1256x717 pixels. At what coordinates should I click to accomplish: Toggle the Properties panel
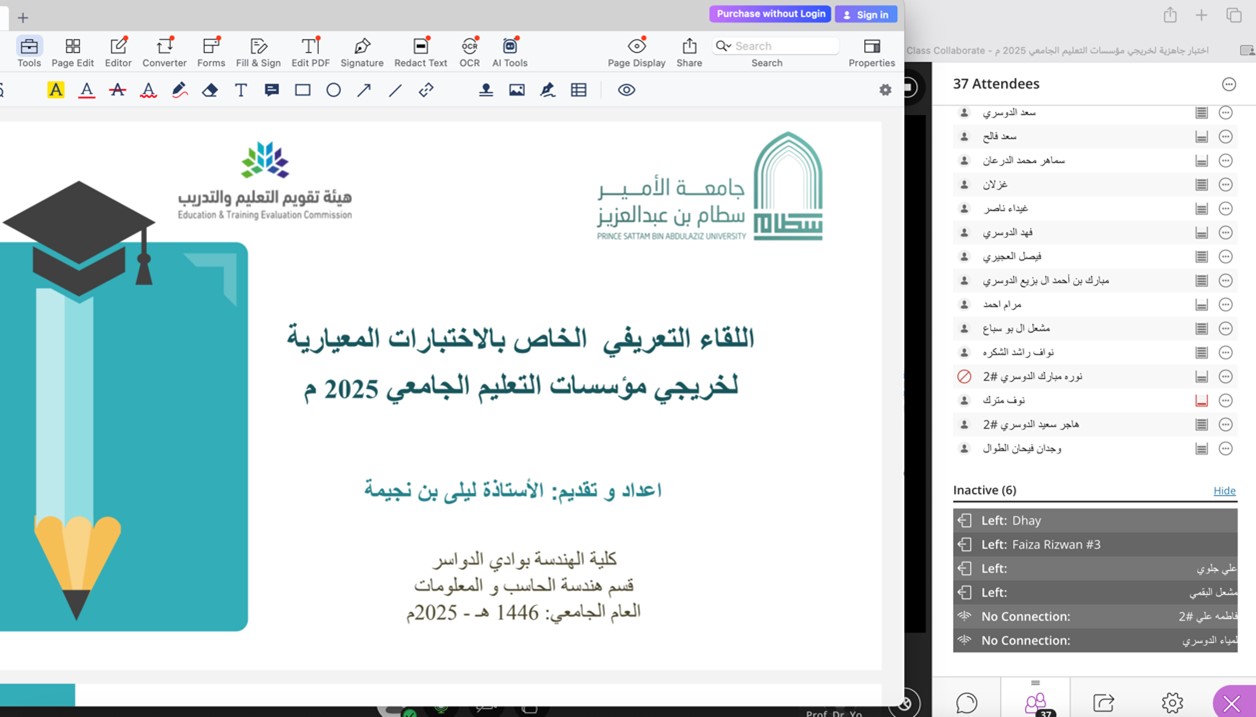pyautogui.click(x=871, y=52)
